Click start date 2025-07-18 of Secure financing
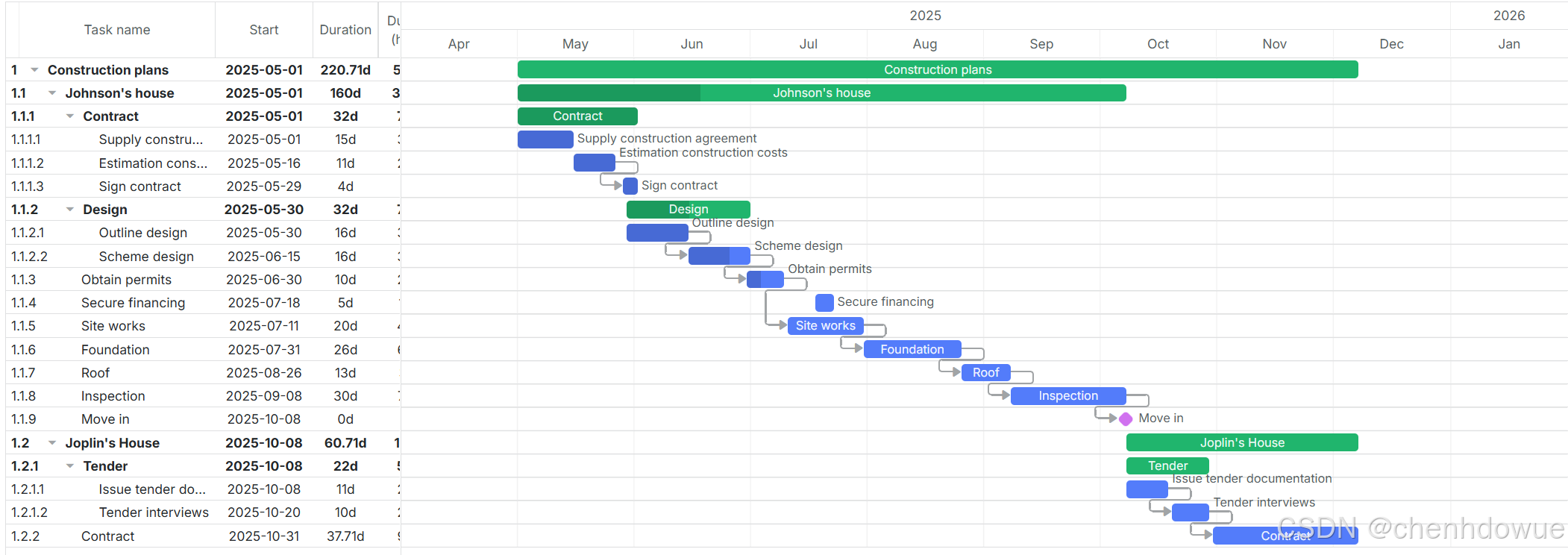The image size is (1568, 555). coord(264,303)
